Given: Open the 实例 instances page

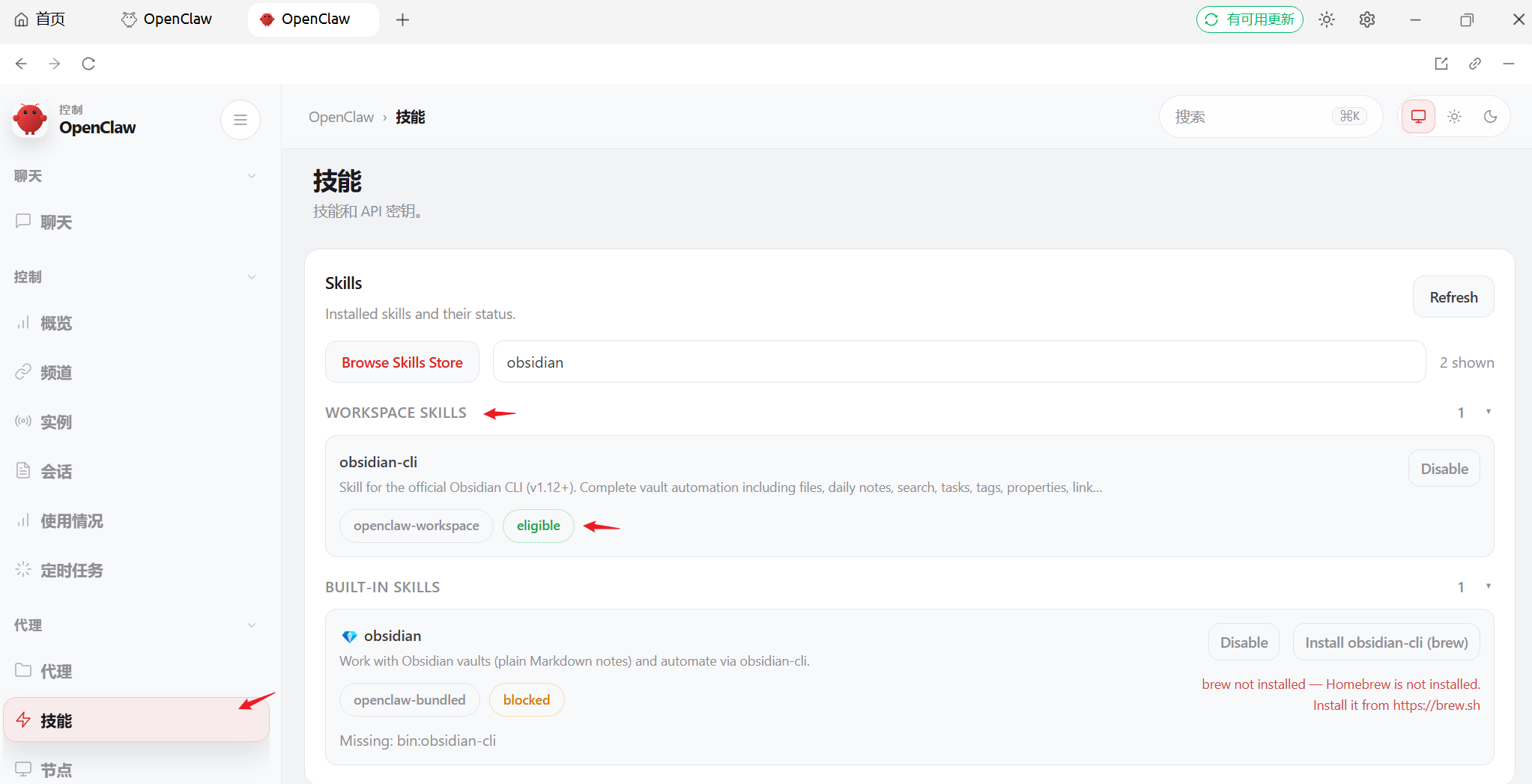Looking at the screenshot, I should pyautogui.click(x=136, y=422).
